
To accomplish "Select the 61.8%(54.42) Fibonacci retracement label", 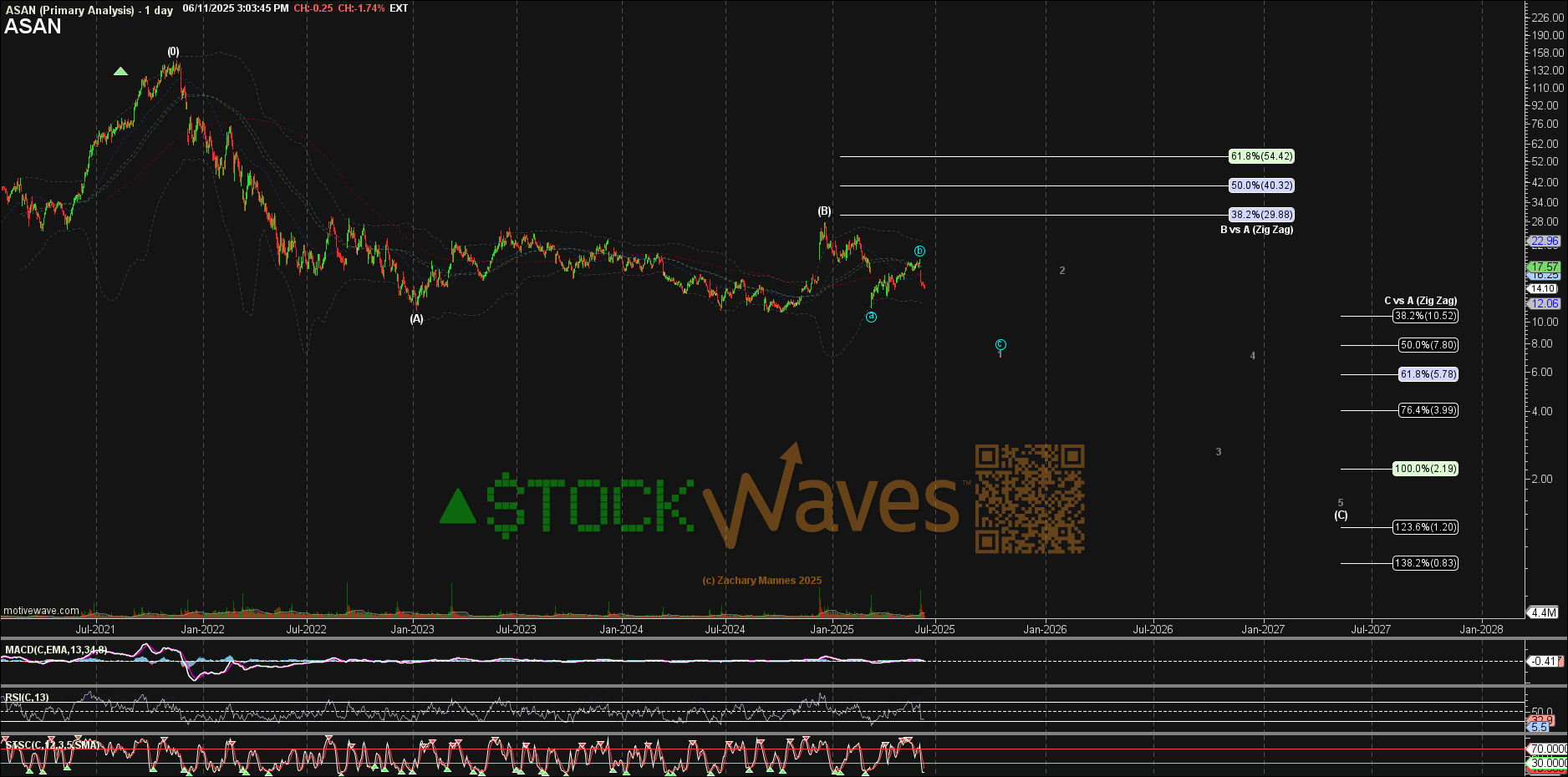I will (1261, 156).
